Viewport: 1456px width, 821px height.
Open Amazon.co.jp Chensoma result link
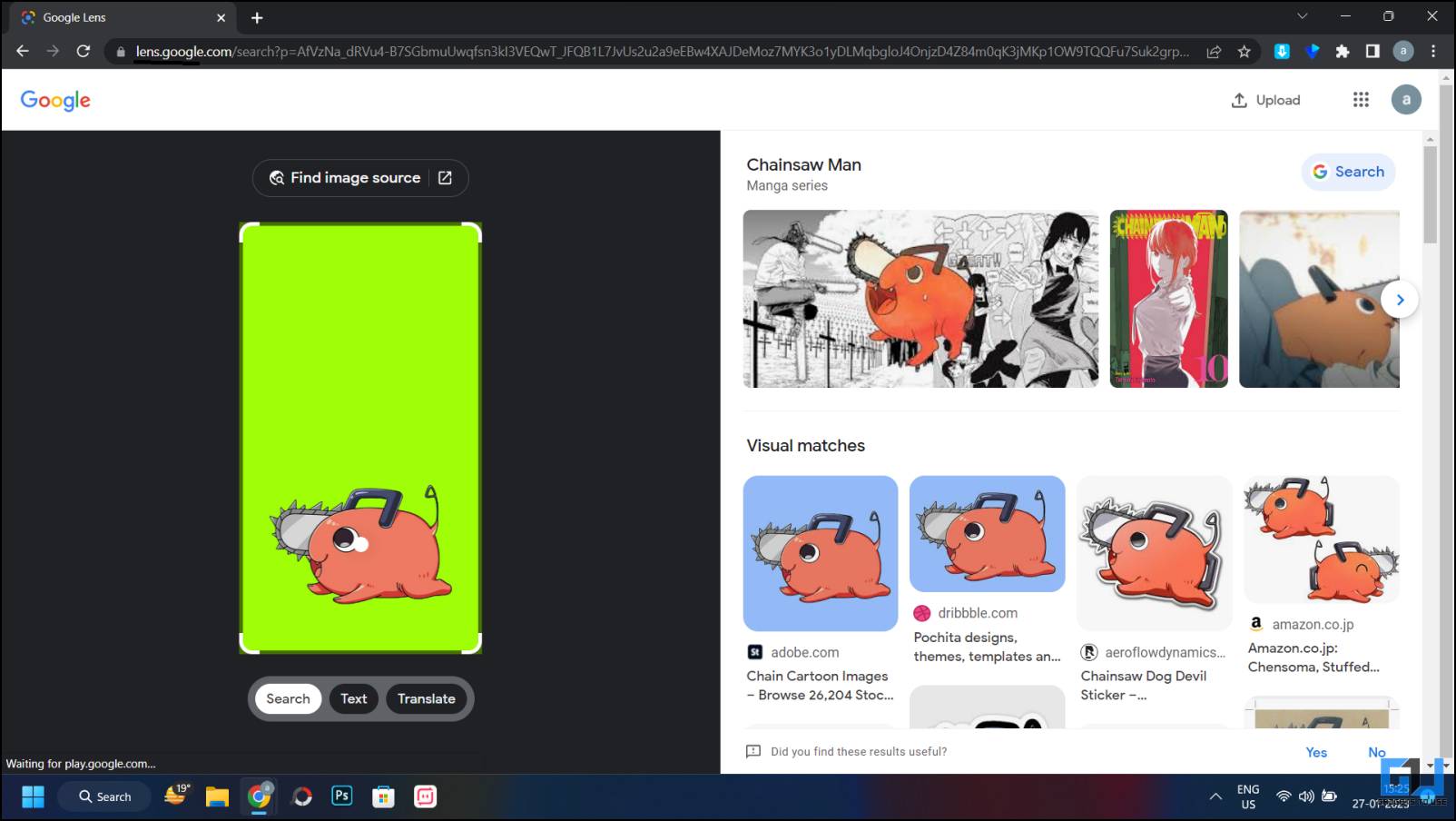tap(1313, 658)
